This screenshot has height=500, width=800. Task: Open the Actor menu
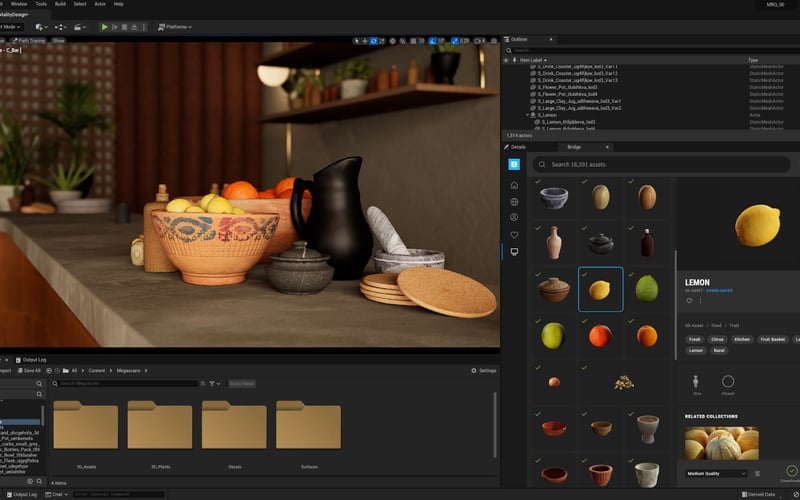[100, 4]
